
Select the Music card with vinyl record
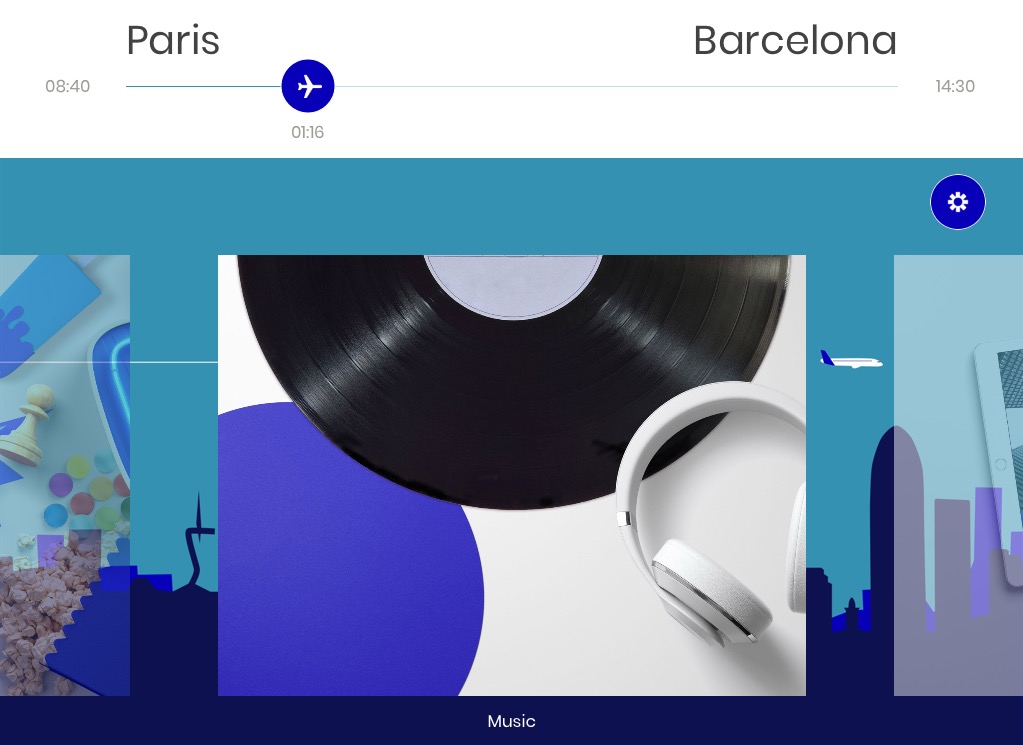512,475
